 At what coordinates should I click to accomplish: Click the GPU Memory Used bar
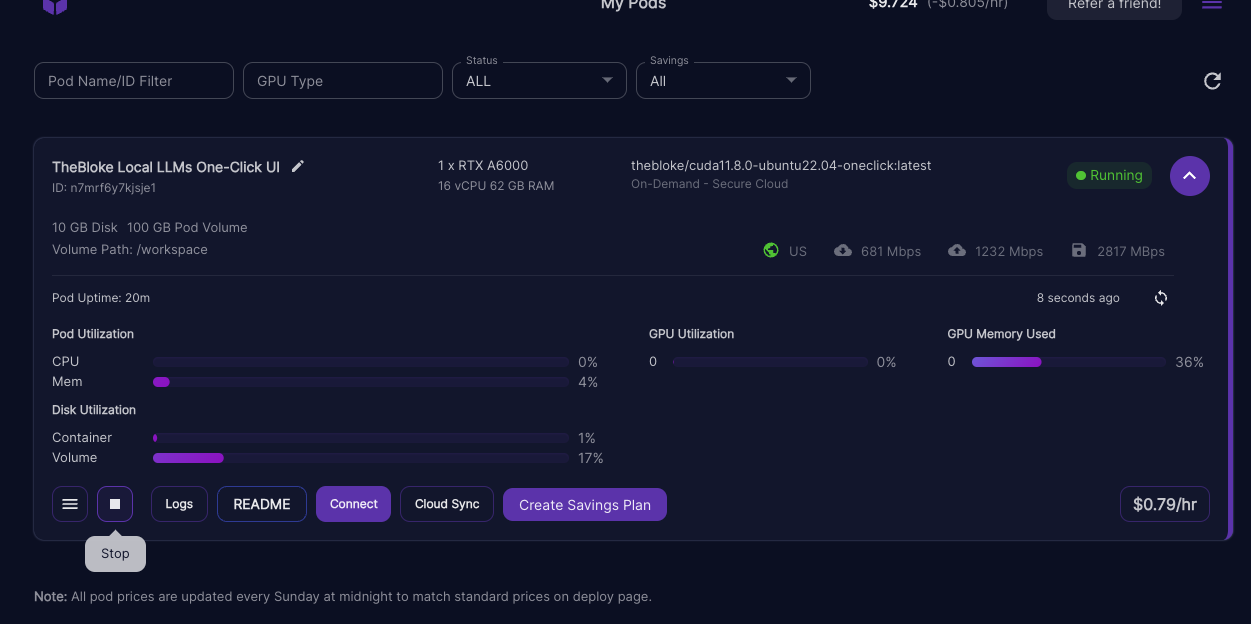click(1069, 362)
